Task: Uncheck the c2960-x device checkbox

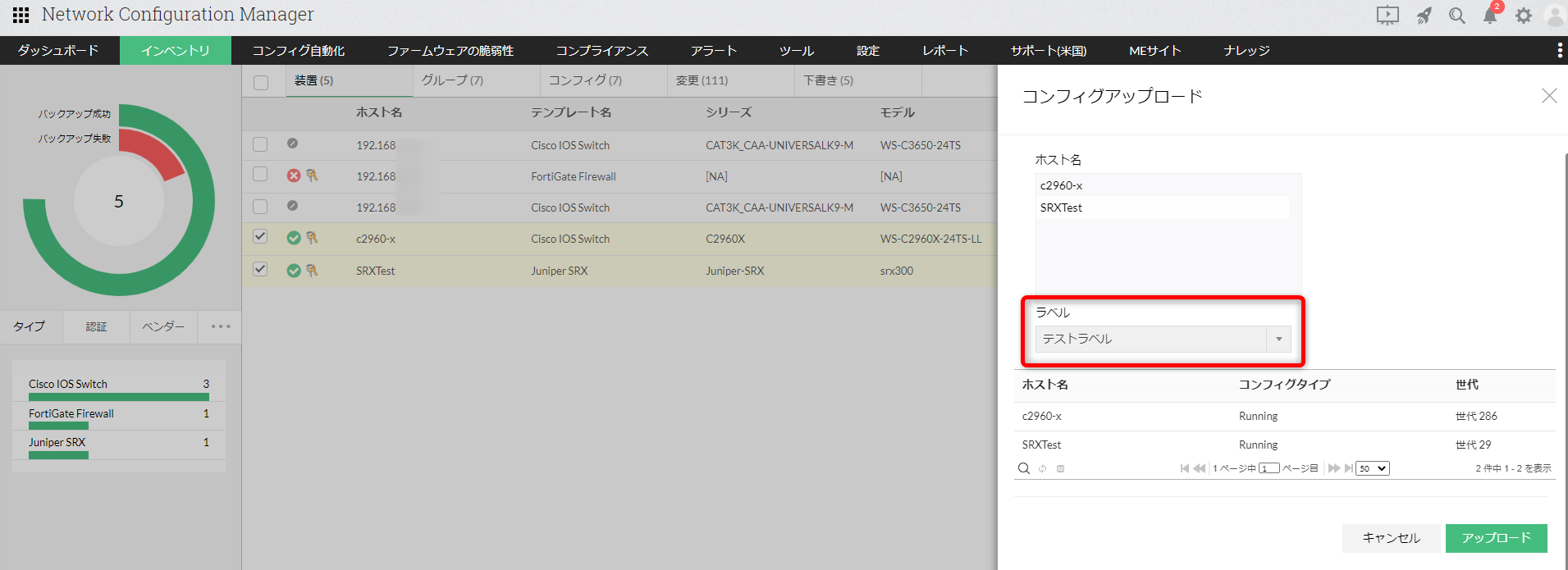Action: [260, 237]
